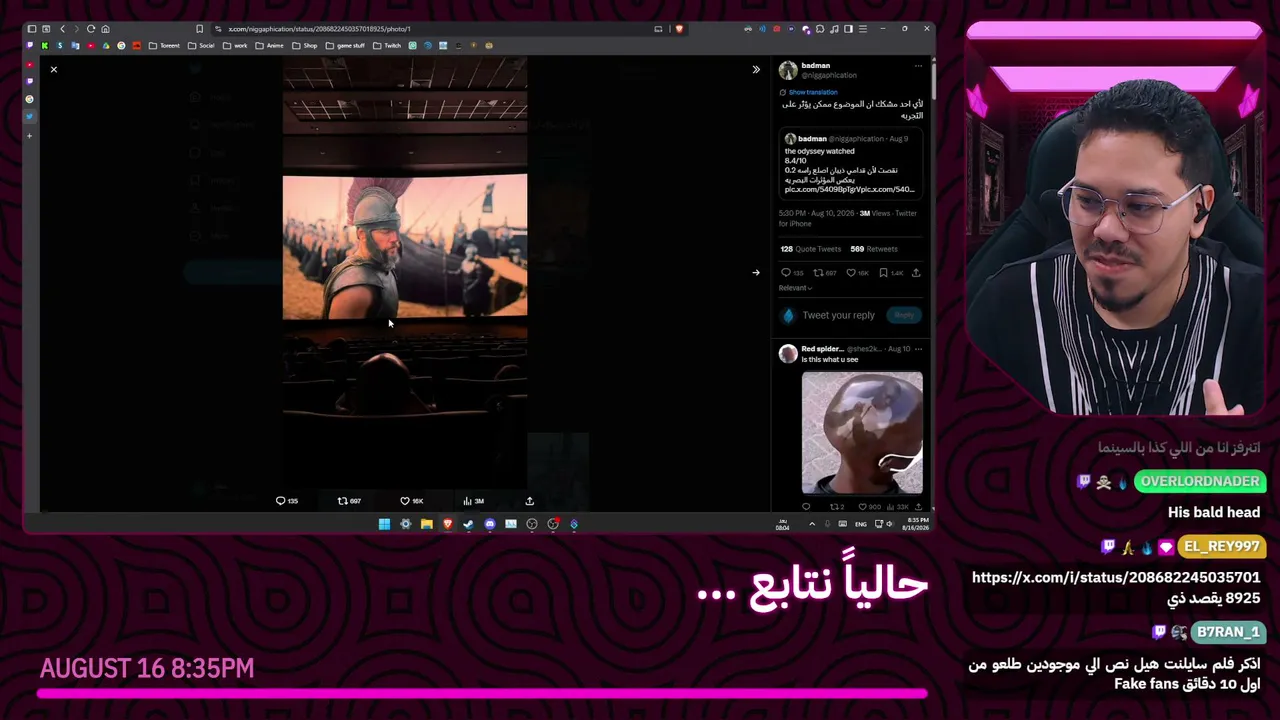Open the tab list button in browser
Image resolution: width=1280 pixels, height=720 pixels.
[x=46, y=29]
